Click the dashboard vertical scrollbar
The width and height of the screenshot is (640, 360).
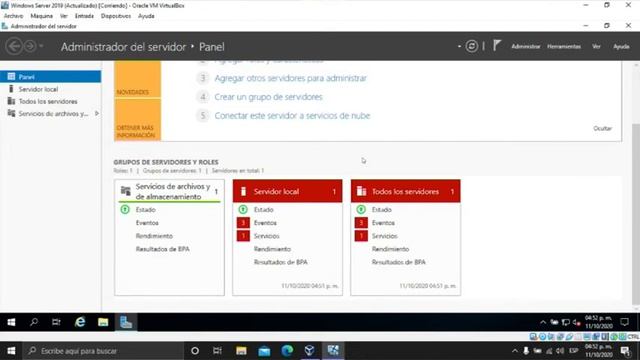tap(636, 214)
